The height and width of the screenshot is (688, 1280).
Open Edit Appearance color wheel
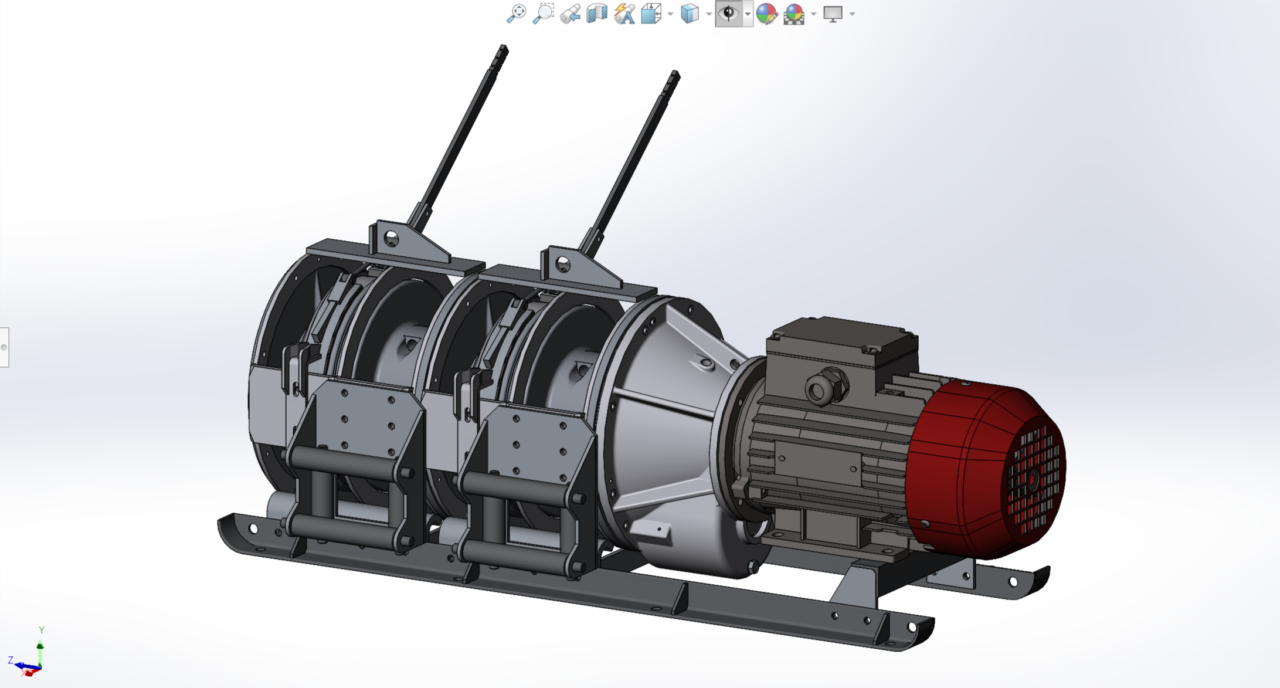pos(767,14)
